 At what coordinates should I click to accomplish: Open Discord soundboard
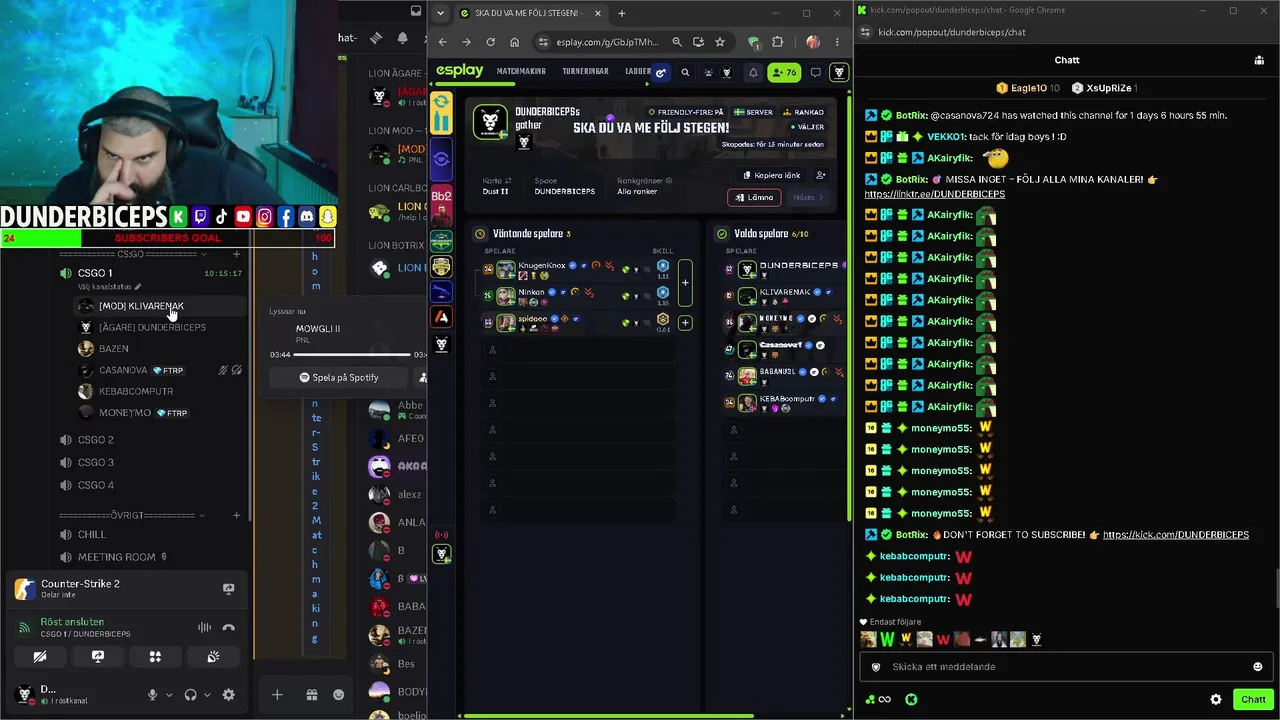(x=213, y=657)
